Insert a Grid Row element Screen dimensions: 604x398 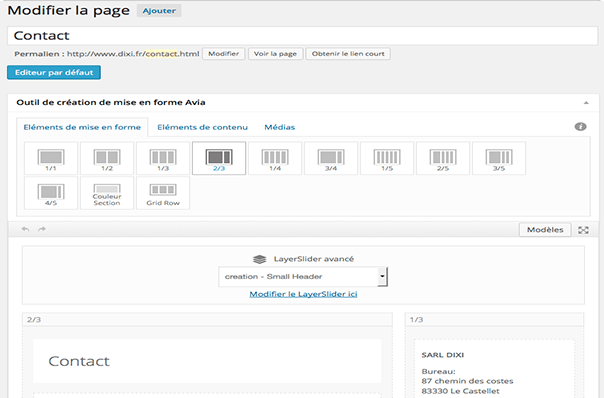pyautogui.click(x=163, y=193)
